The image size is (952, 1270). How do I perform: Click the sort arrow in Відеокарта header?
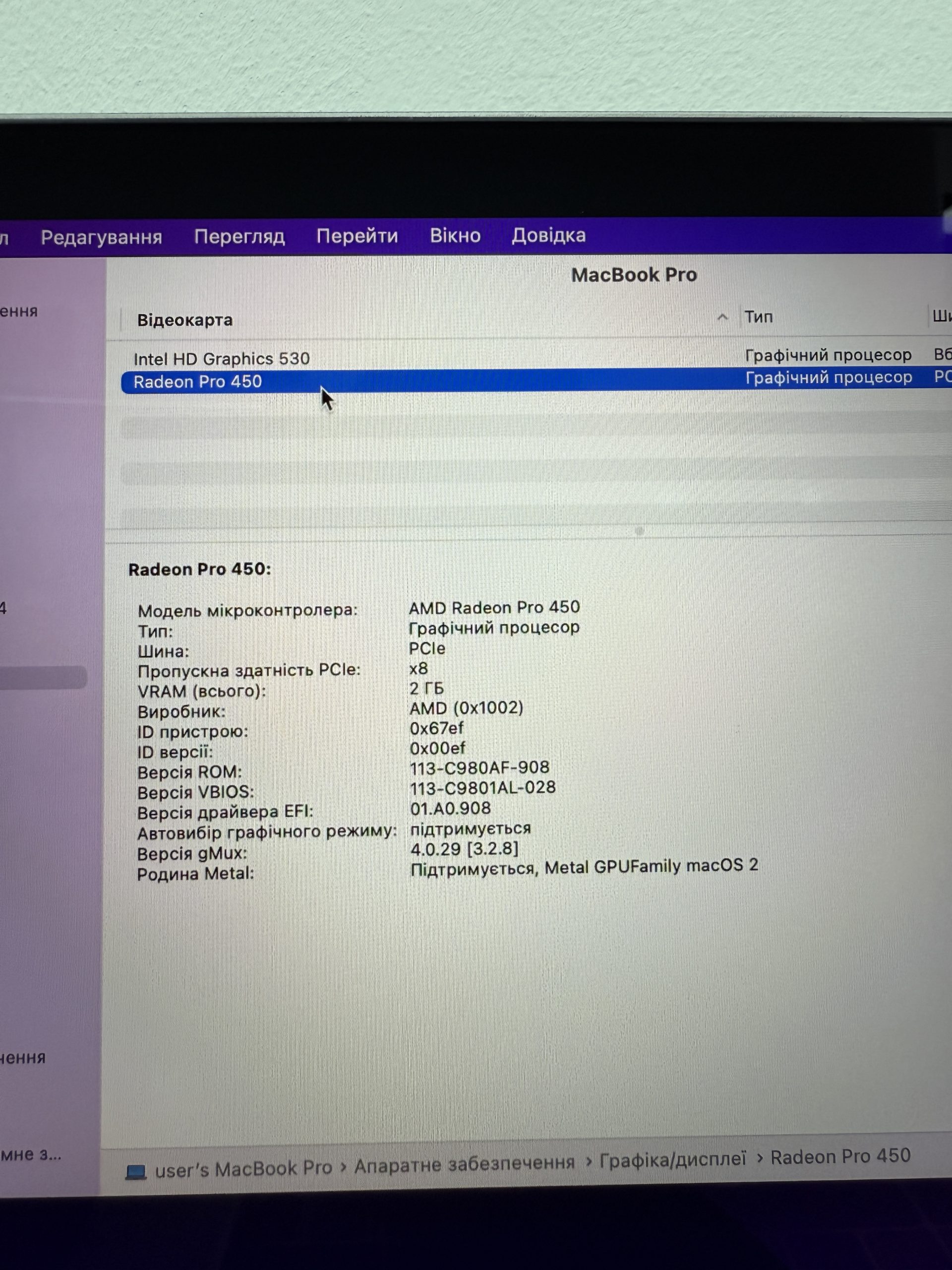click(x=722, y=317)
